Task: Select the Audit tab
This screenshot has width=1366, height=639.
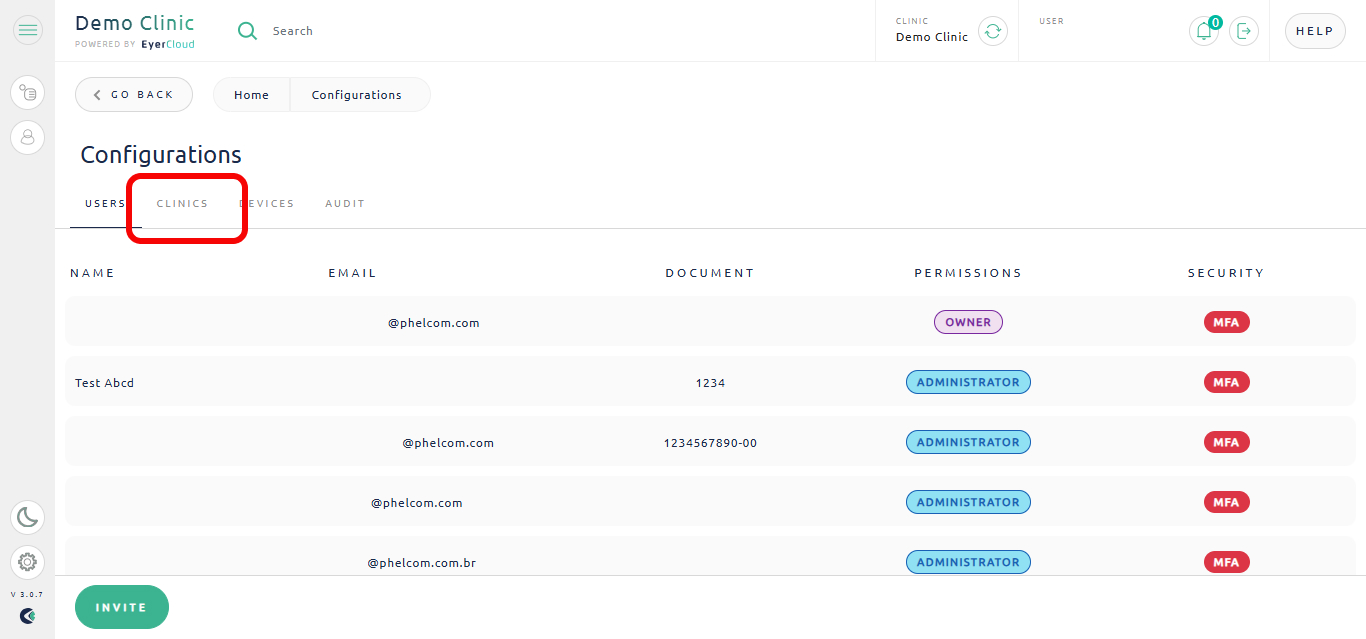Action: pos(345,204)
